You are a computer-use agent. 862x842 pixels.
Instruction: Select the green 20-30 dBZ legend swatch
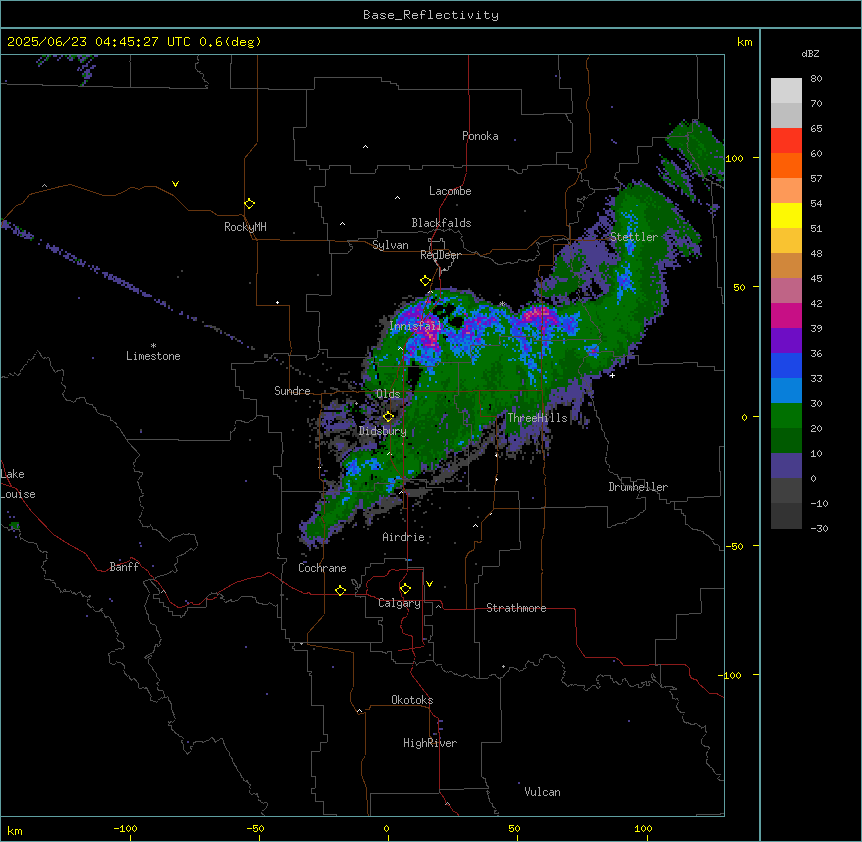[x=786, y=416]
